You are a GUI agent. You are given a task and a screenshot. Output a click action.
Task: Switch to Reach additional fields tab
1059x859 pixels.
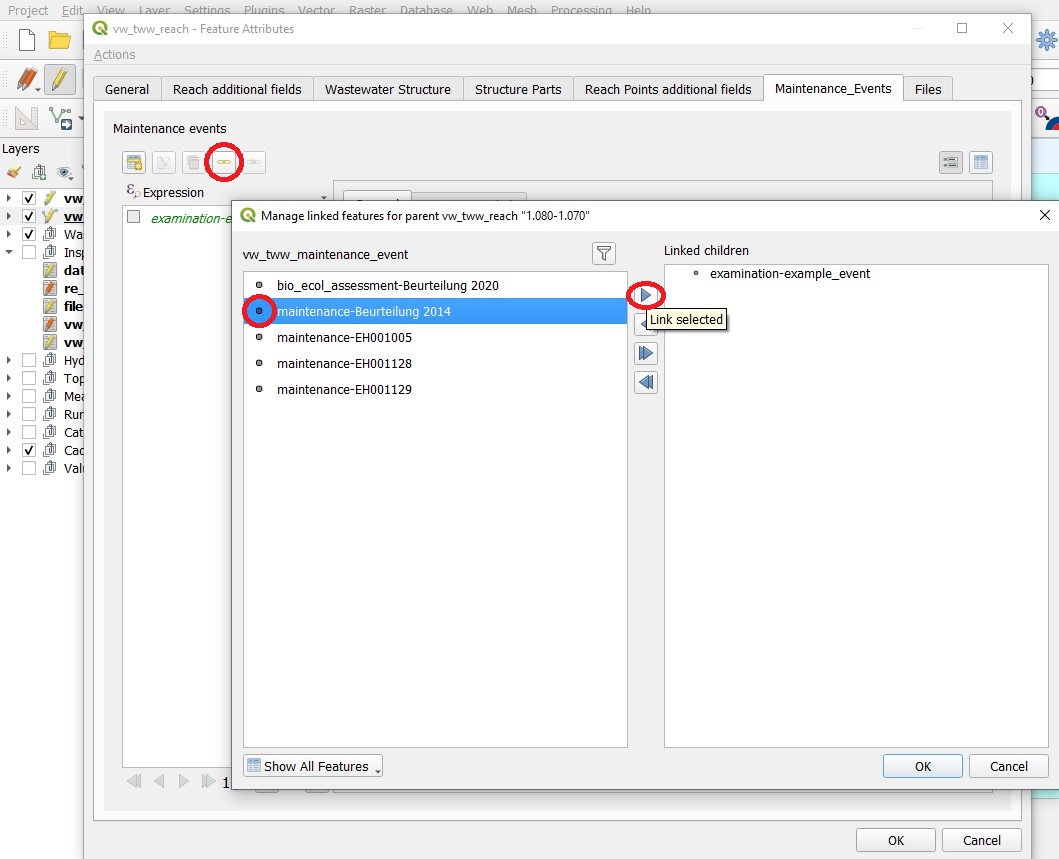(237, 89)
